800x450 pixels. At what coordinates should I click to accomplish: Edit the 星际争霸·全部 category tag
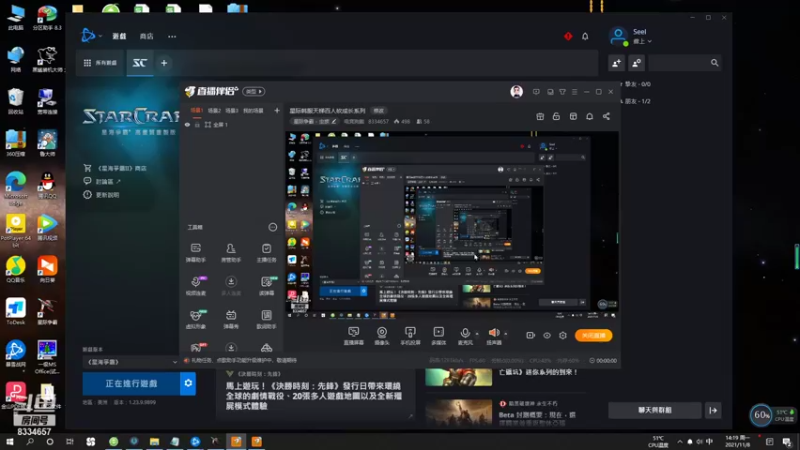(x=315, y=121)
